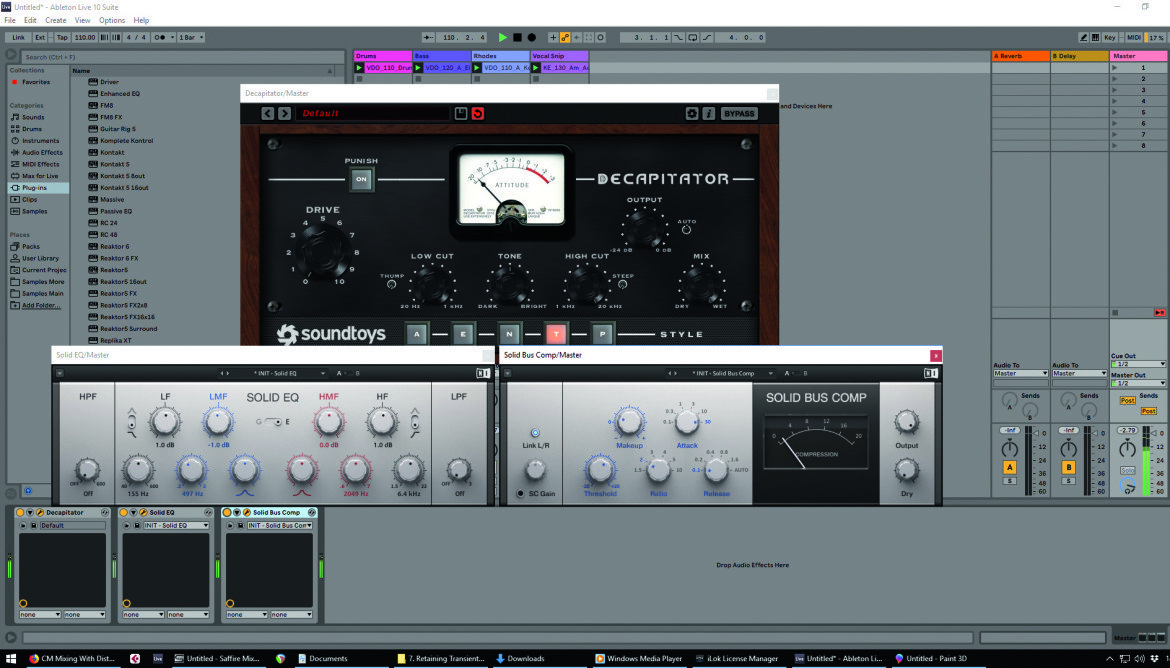
Task: Go to the previous Decapitator preset arrow
Action: click(x=268, y=113)
